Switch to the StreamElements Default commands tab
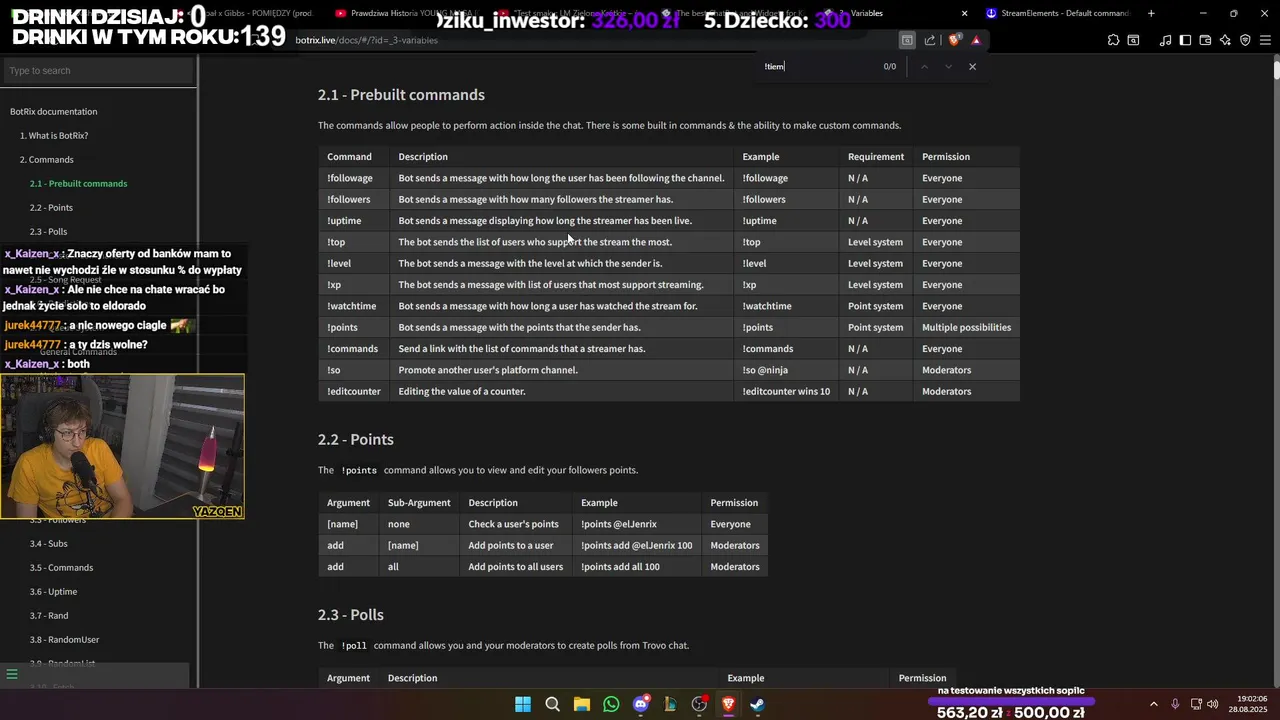The image size is (1280, 720). [1057, 13]
